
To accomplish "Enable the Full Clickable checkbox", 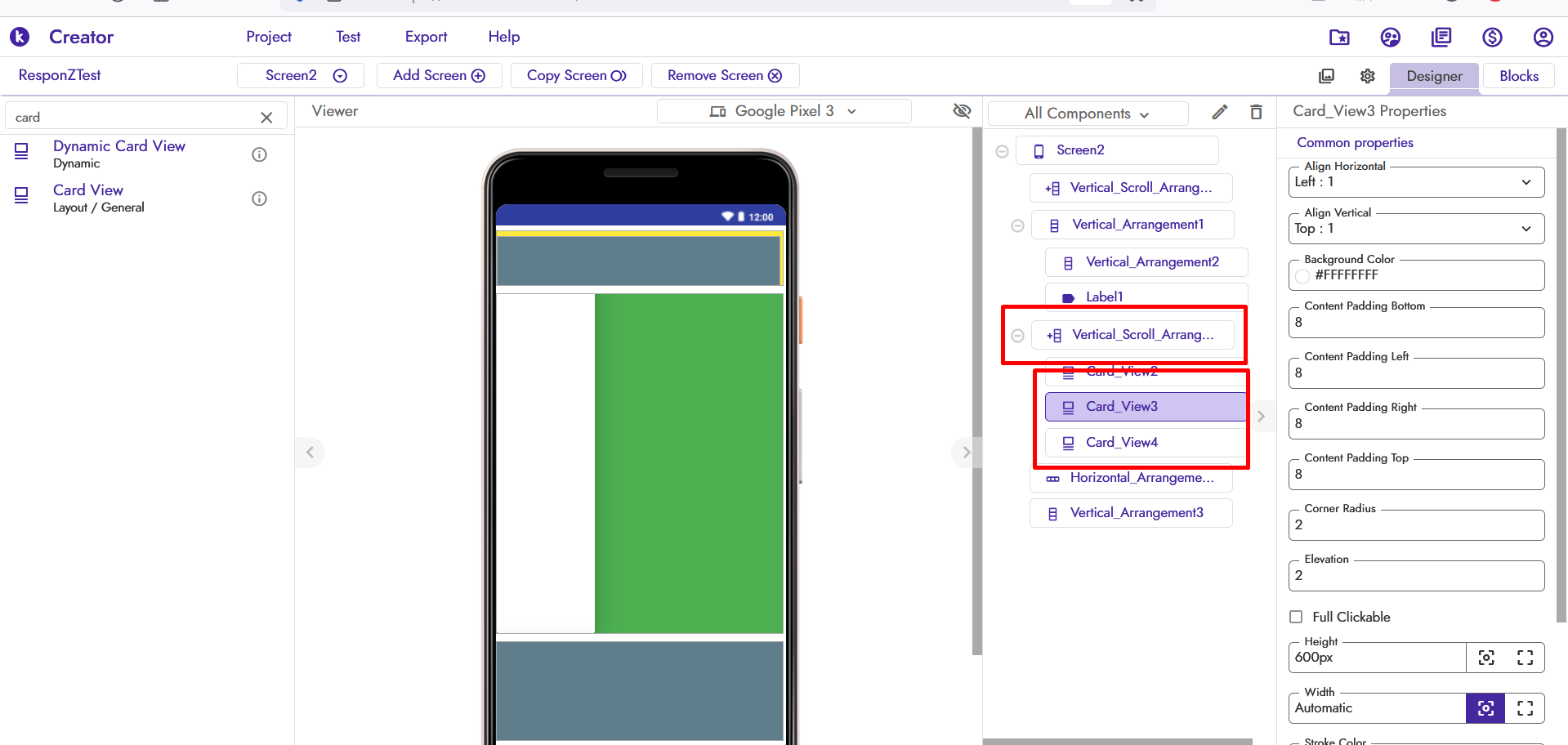I will 1296,617.
